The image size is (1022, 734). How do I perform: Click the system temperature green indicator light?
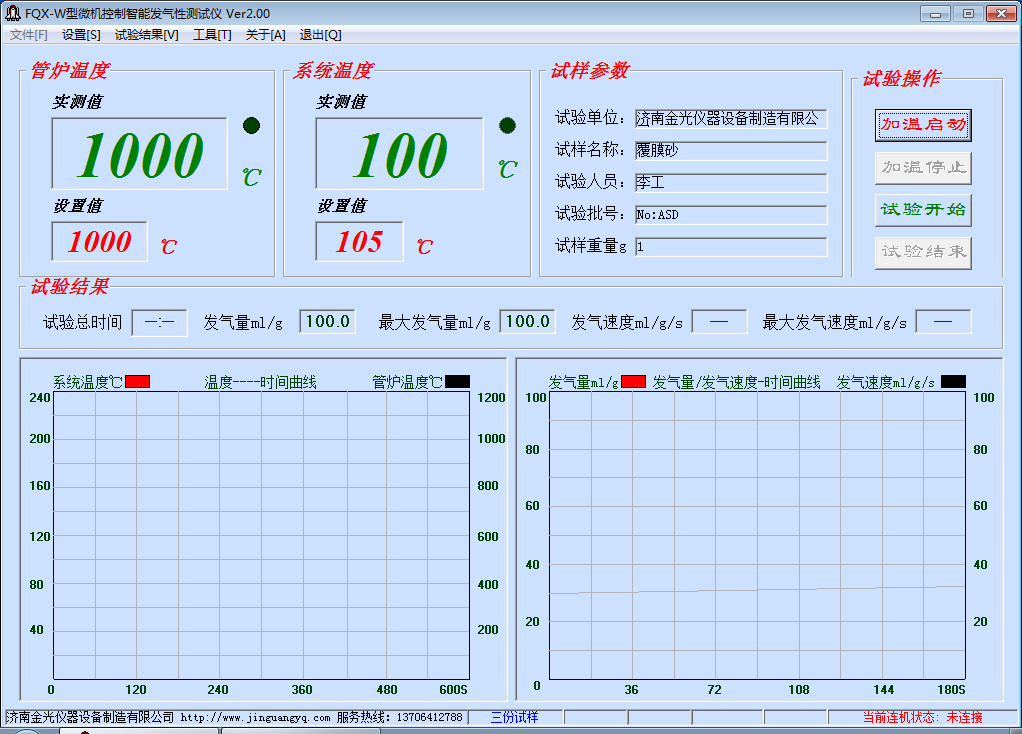(507, 125)
